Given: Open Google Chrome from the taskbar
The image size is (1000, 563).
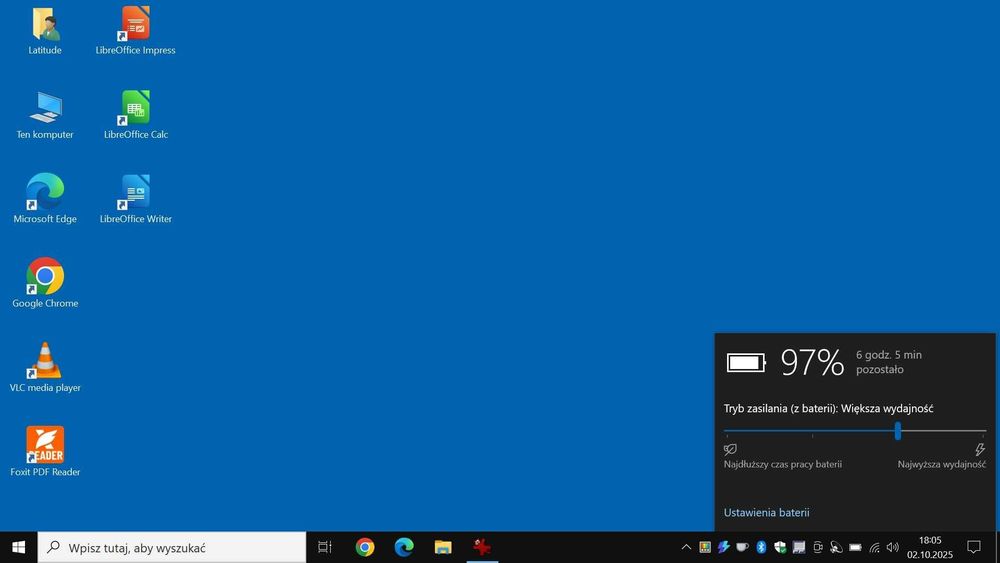Looking at the screenshot, I should coord(365,547).
